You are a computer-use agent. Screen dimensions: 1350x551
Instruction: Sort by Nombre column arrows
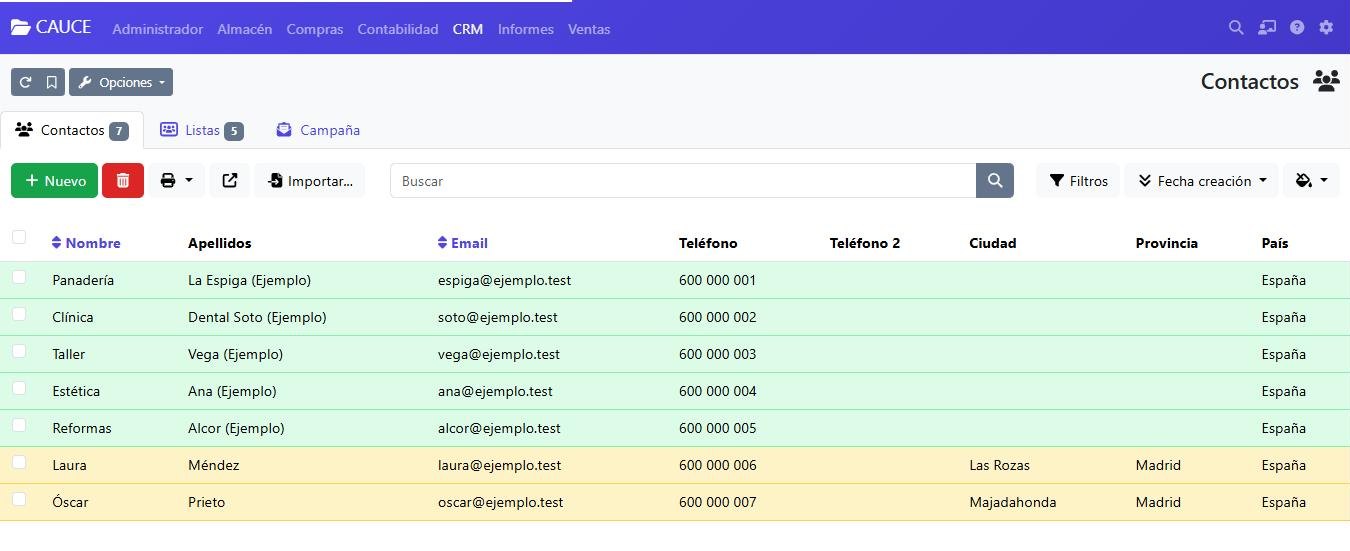pyautogui.click(x=57, y=243)
